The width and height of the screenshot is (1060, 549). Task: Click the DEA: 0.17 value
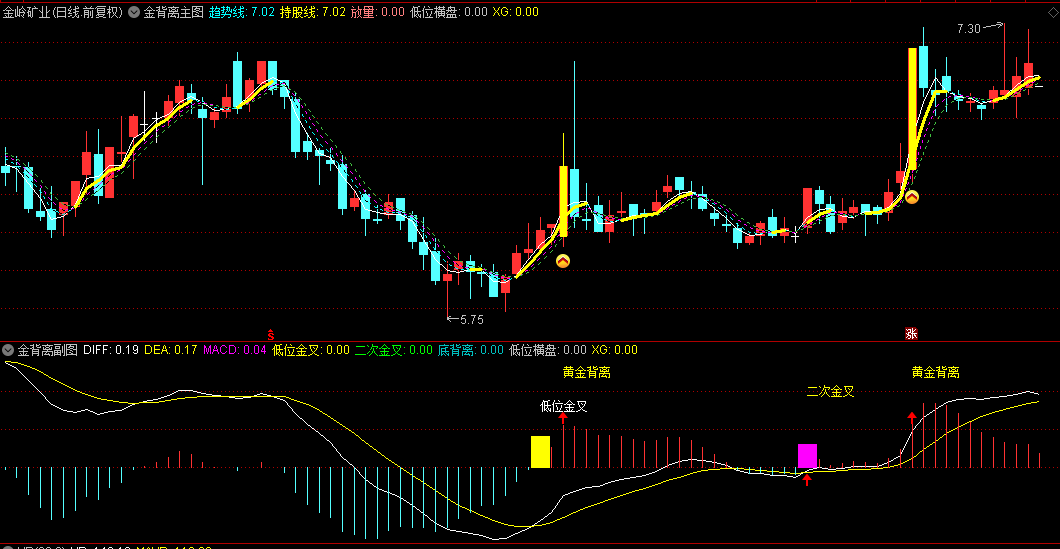pos(171,350)
